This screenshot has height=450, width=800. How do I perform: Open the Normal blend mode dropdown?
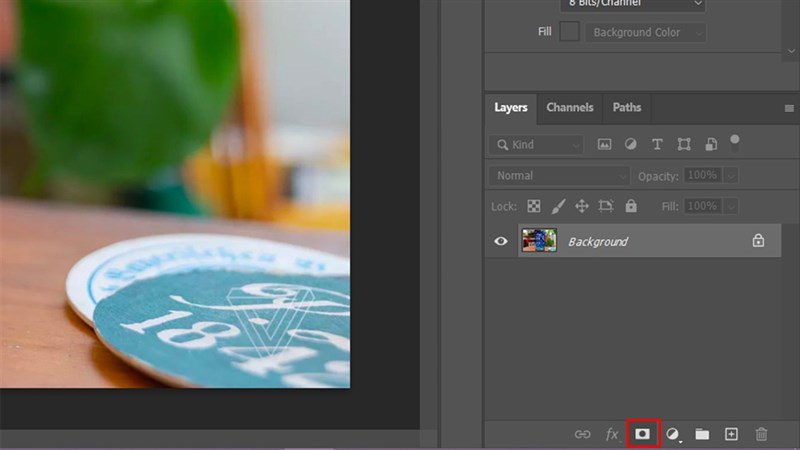(x=559, y=176)
